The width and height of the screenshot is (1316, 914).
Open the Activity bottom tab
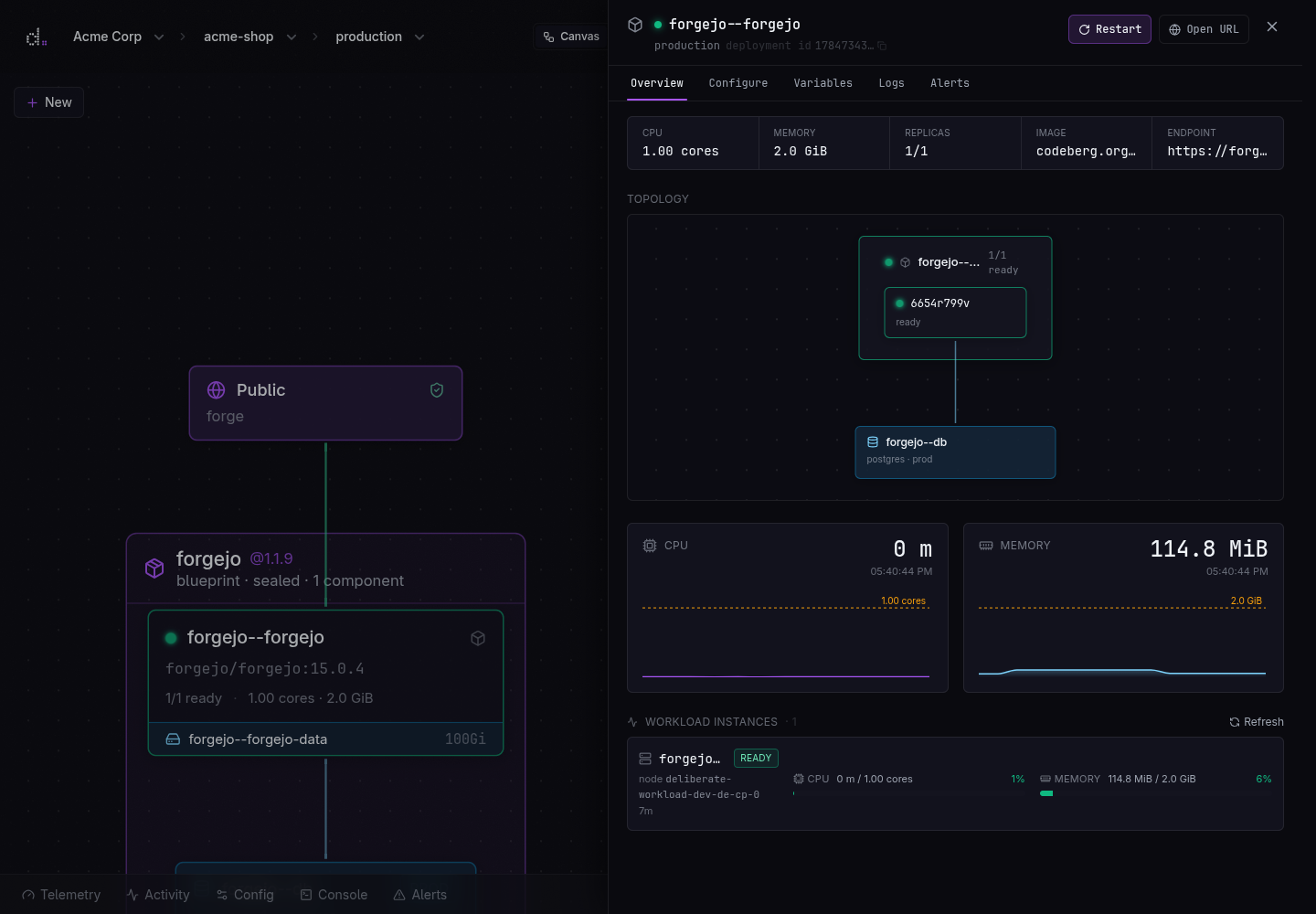[x=158, y=895]
